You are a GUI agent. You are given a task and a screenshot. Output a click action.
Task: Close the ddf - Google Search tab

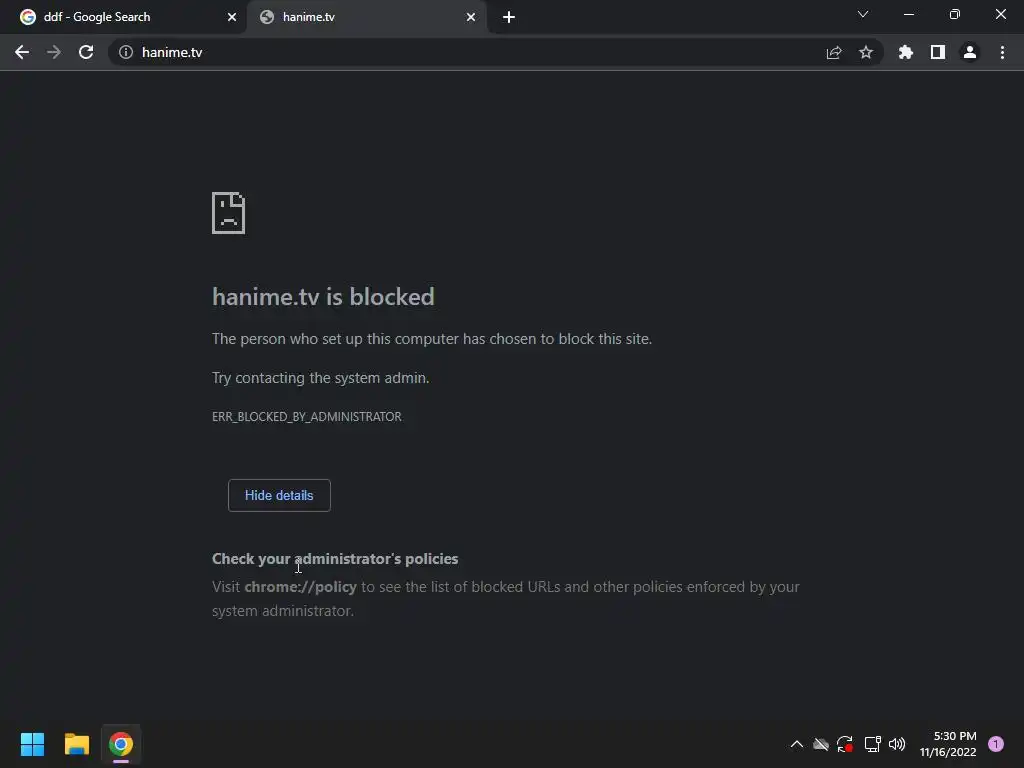pyautogui.click(x=232, y=17)
